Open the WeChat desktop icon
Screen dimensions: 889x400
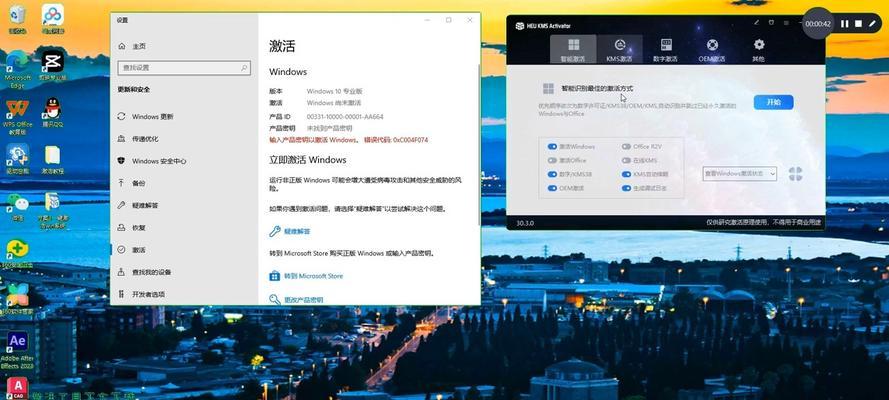pos(18,207)
